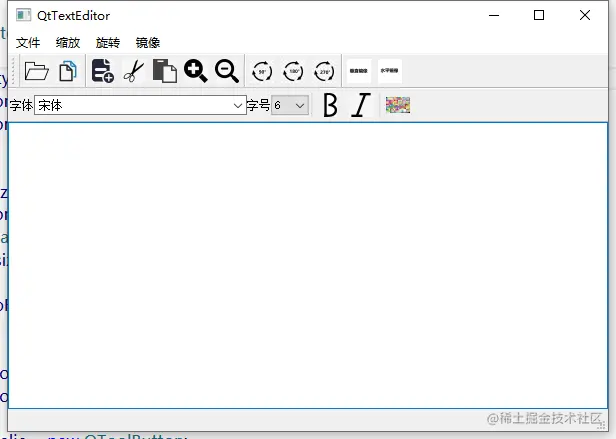Open the 字体 font family dropdown
The width and height of the screenshot is (616, 439).
(x=140, y=105)
